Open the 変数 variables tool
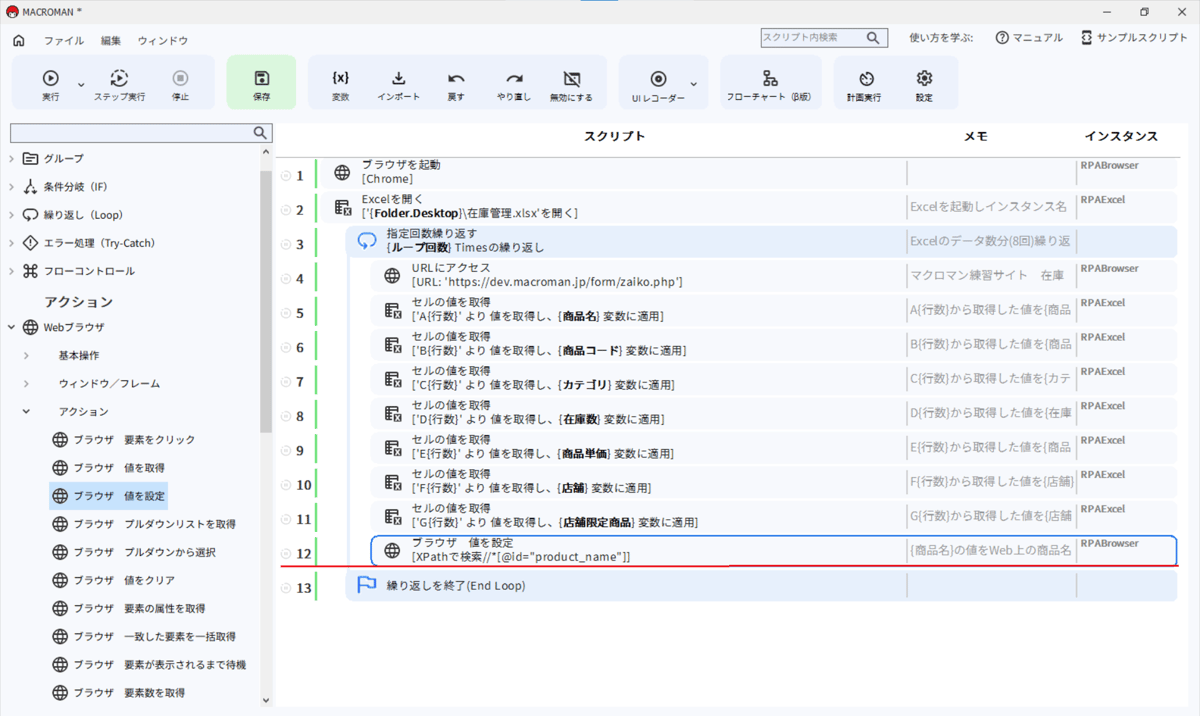Image resolution: width=1200 pixels, height=716 pixels. [x=340, y=79]
